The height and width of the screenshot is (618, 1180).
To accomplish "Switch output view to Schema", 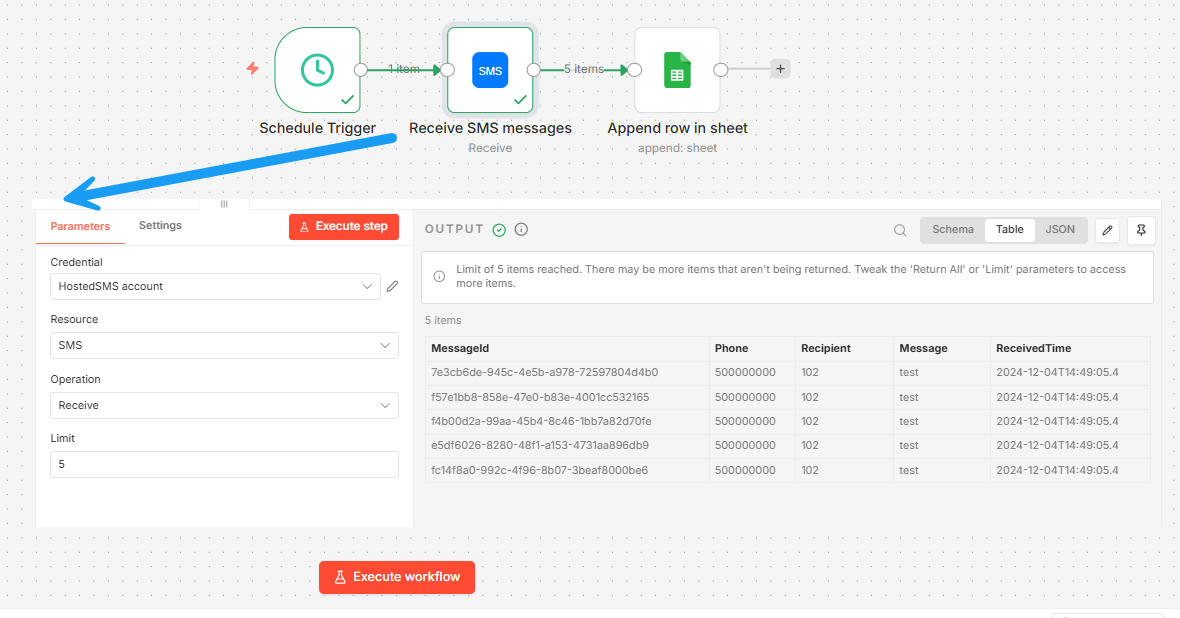I will pyautogui.click(x=953, y=230).
